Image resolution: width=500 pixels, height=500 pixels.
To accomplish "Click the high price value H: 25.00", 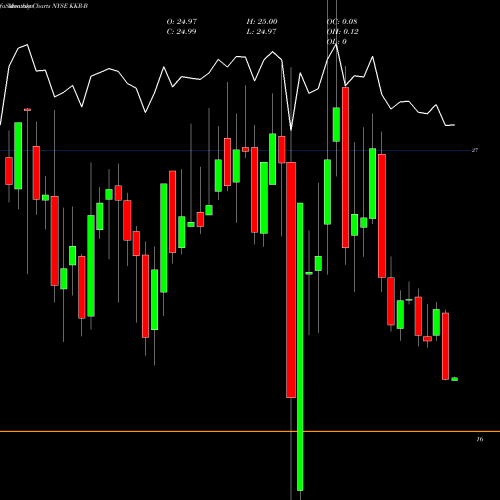I will (x=262, y=22).
